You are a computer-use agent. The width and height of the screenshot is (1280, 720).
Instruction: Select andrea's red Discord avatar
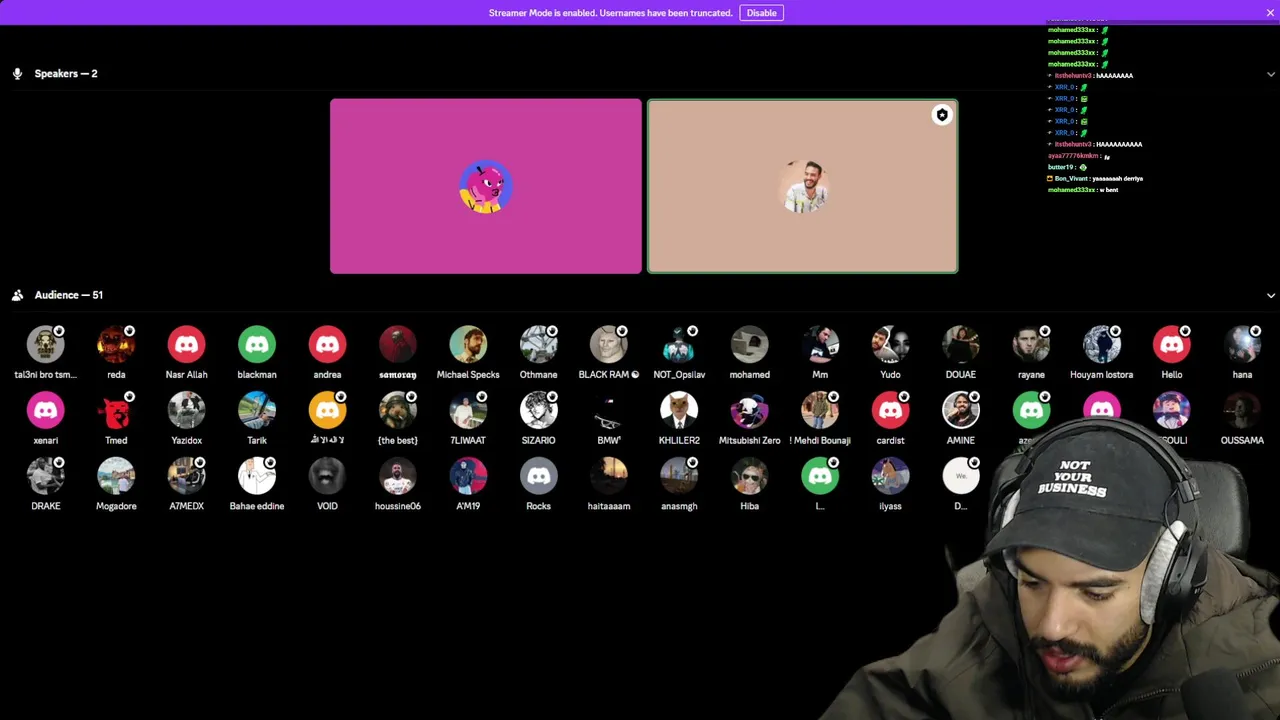point(327,345)
